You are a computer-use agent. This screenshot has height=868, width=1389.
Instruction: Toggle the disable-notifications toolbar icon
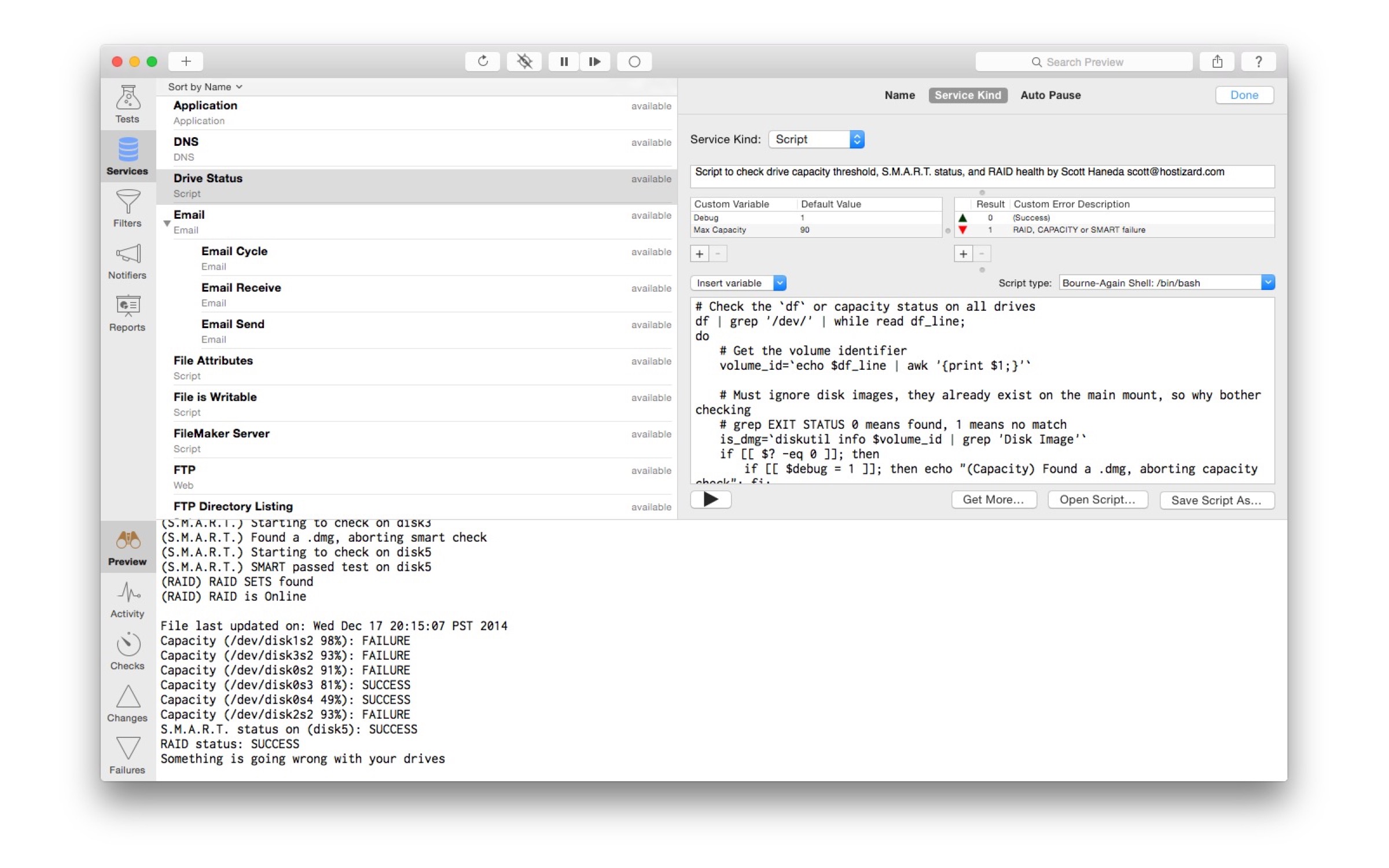pyautogui.click(x=524, y=61)
